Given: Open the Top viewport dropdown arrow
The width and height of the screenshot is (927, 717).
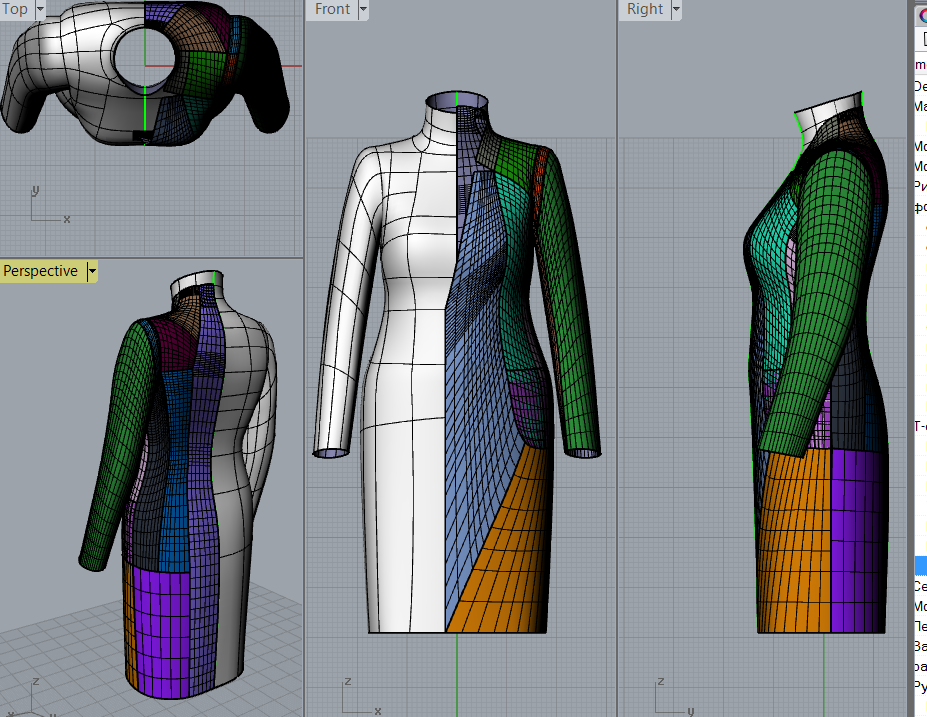Looking at the screenshot, I should coord(40,9).
